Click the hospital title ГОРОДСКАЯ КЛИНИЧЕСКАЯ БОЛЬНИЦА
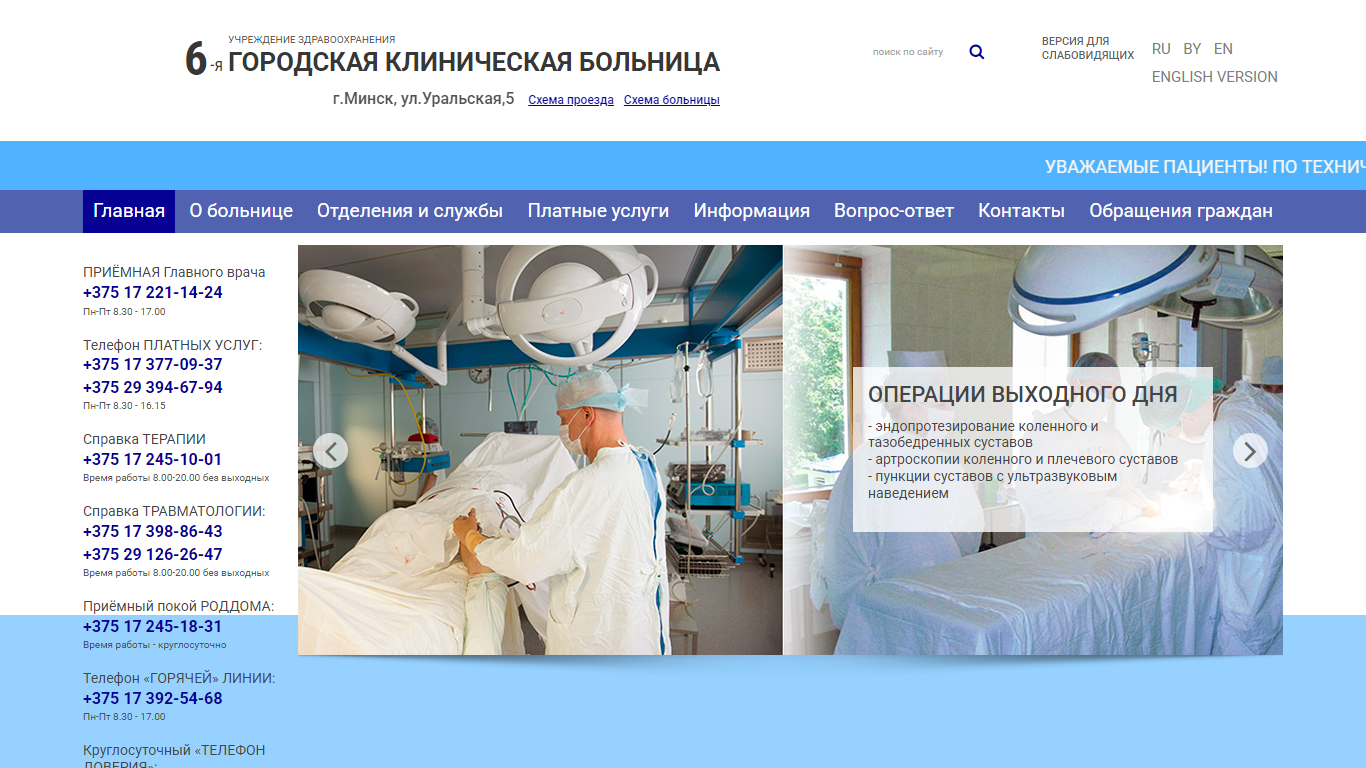The image size is (1366, 768). (474, 62)
